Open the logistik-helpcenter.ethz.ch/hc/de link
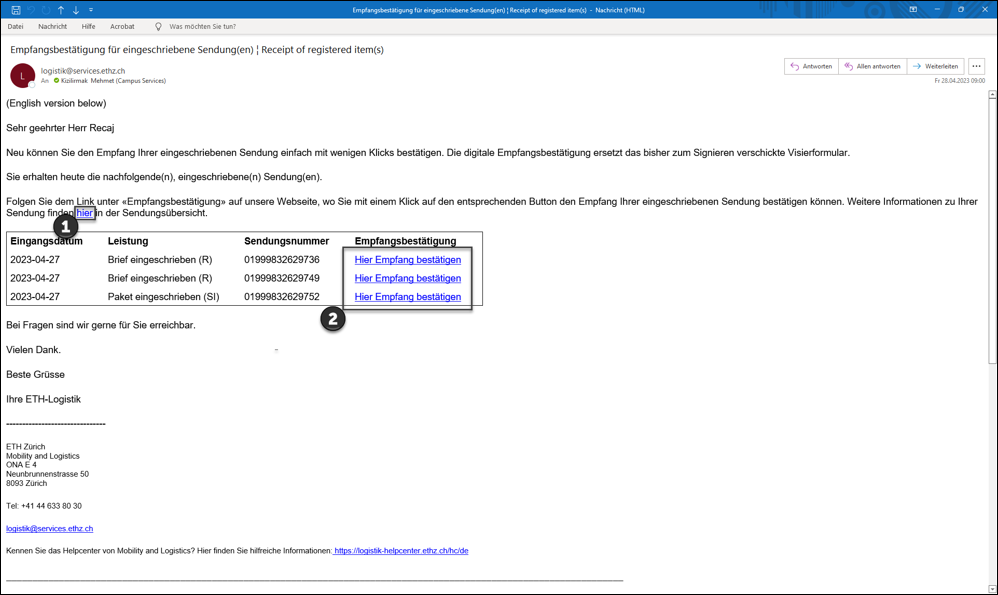Image resolution: width=998 pixels, height=595 pixels. 401,551
